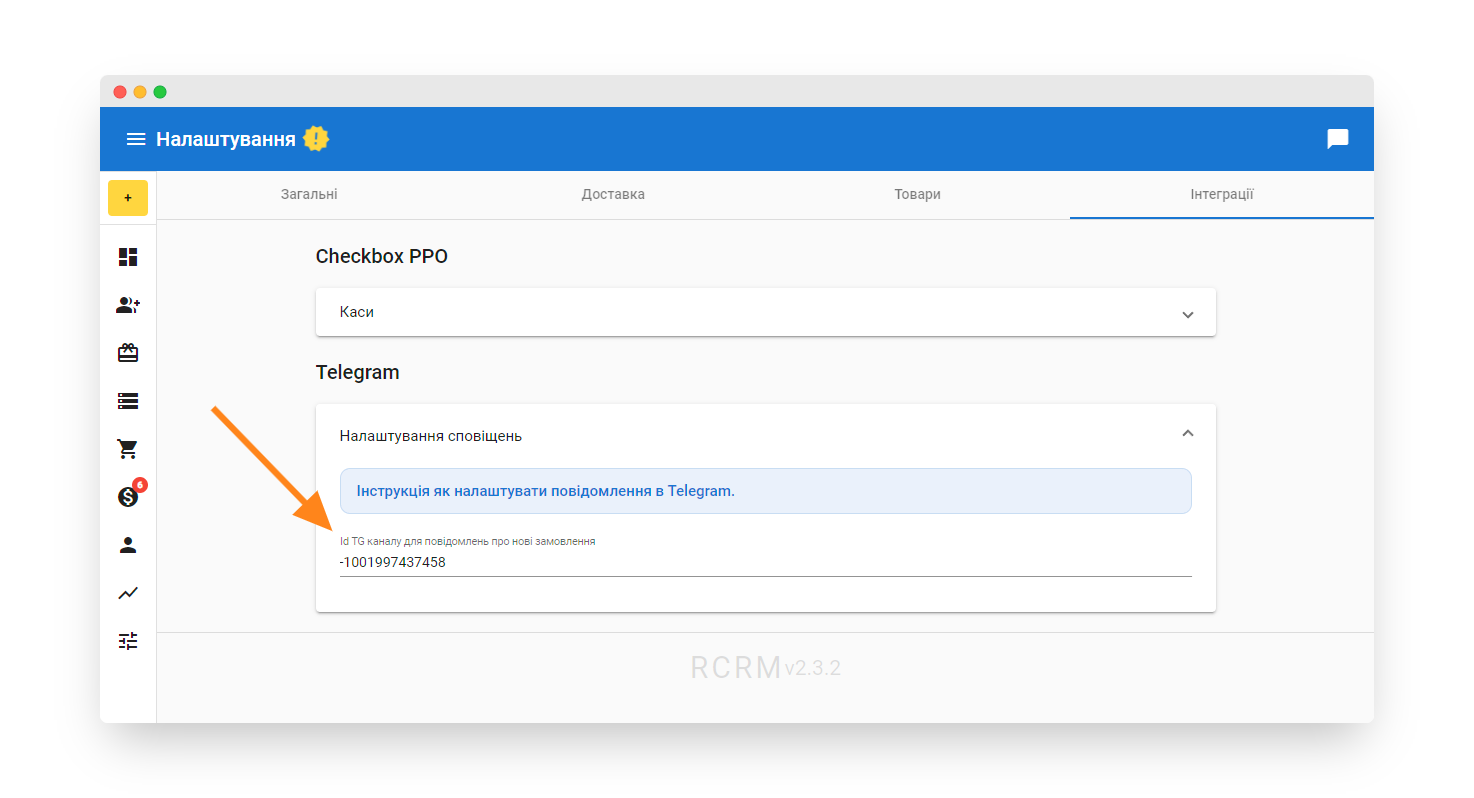Open the hamburger navigation menu

coord(136,139)
